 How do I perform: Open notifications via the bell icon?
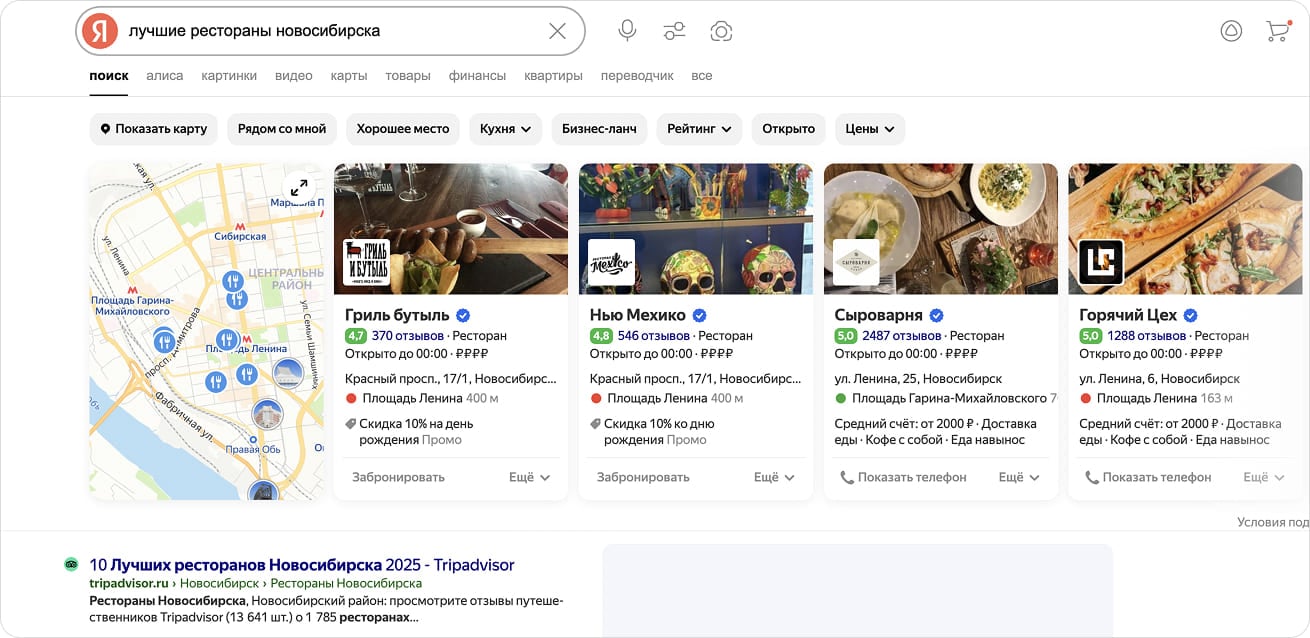tap(1230, 31)
